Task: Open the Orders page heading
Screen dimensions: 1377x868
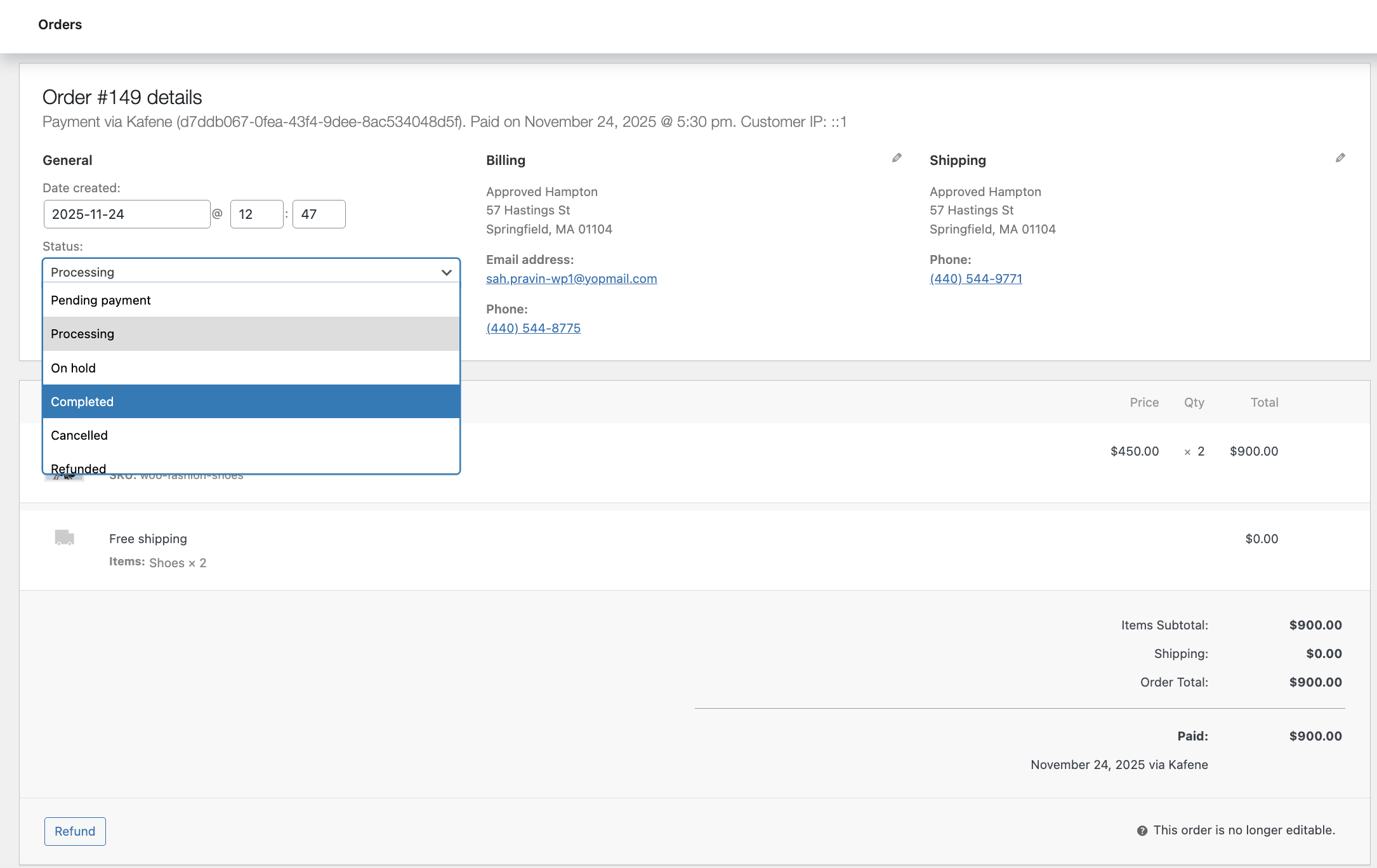Action: click(x=60, y=25)
